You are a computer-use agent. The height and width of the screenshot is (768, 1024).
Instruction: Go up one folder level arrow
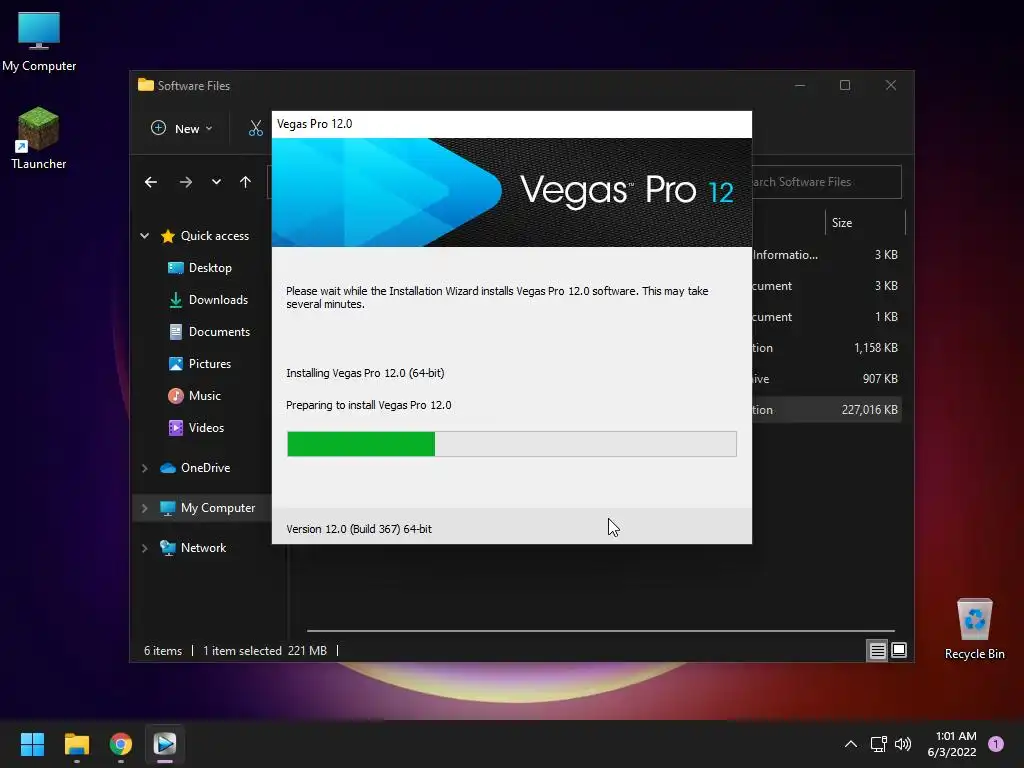tap(245, 182)
